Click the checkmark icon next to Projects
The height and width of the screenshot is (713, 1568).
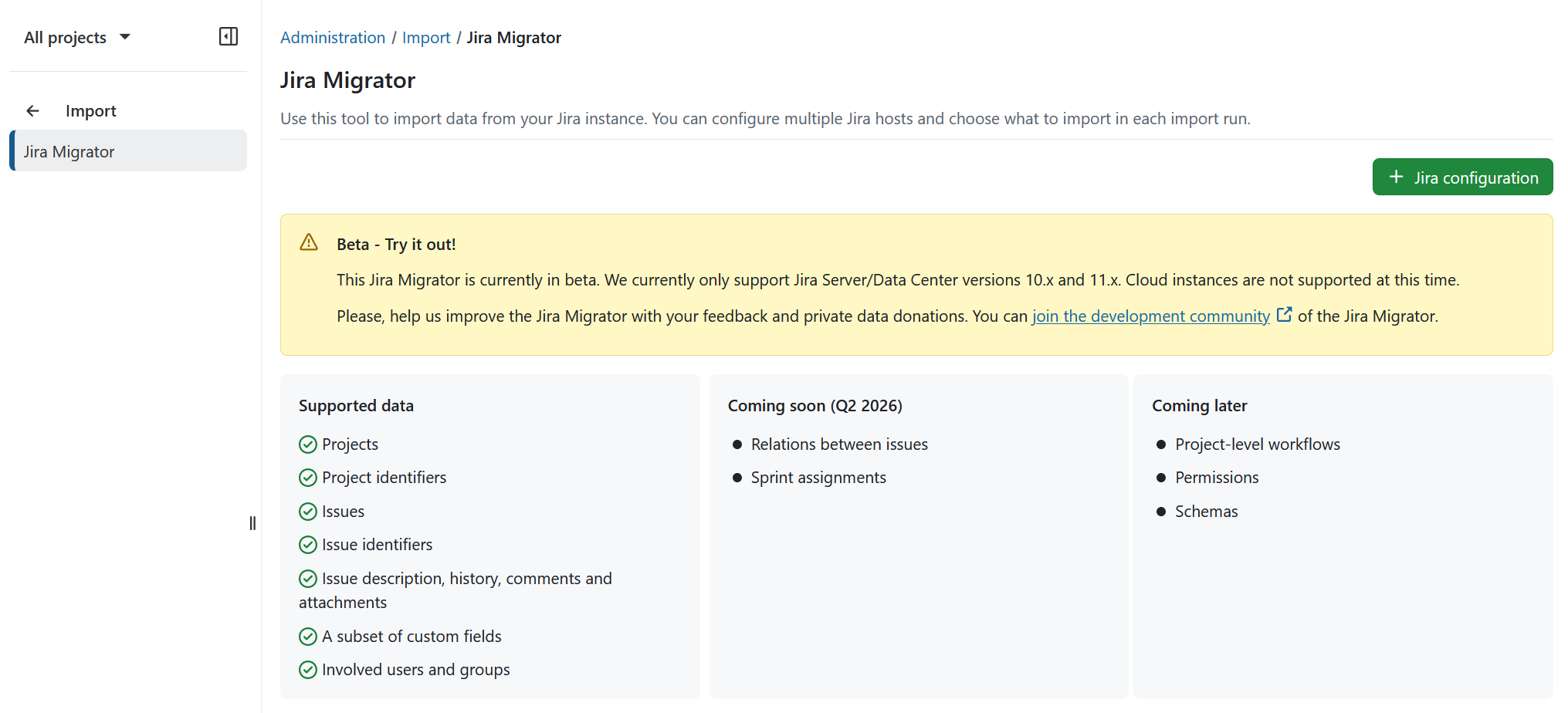coord(308,444)
